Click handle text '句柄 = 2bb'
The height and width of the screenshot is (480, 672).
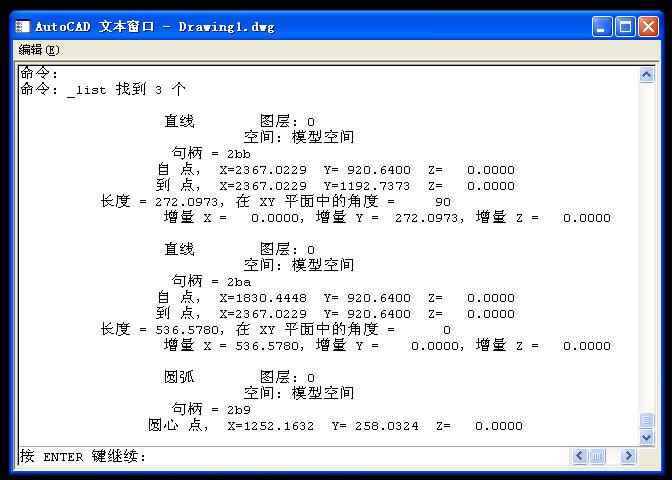pyautogui.click(x=211, y=153)
